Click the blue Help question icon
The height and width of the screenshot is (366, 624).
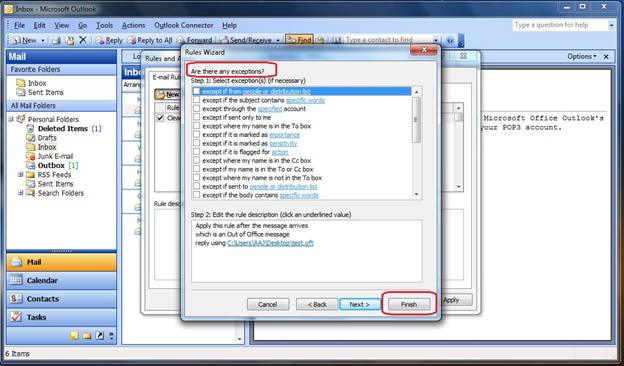point(450,40)
